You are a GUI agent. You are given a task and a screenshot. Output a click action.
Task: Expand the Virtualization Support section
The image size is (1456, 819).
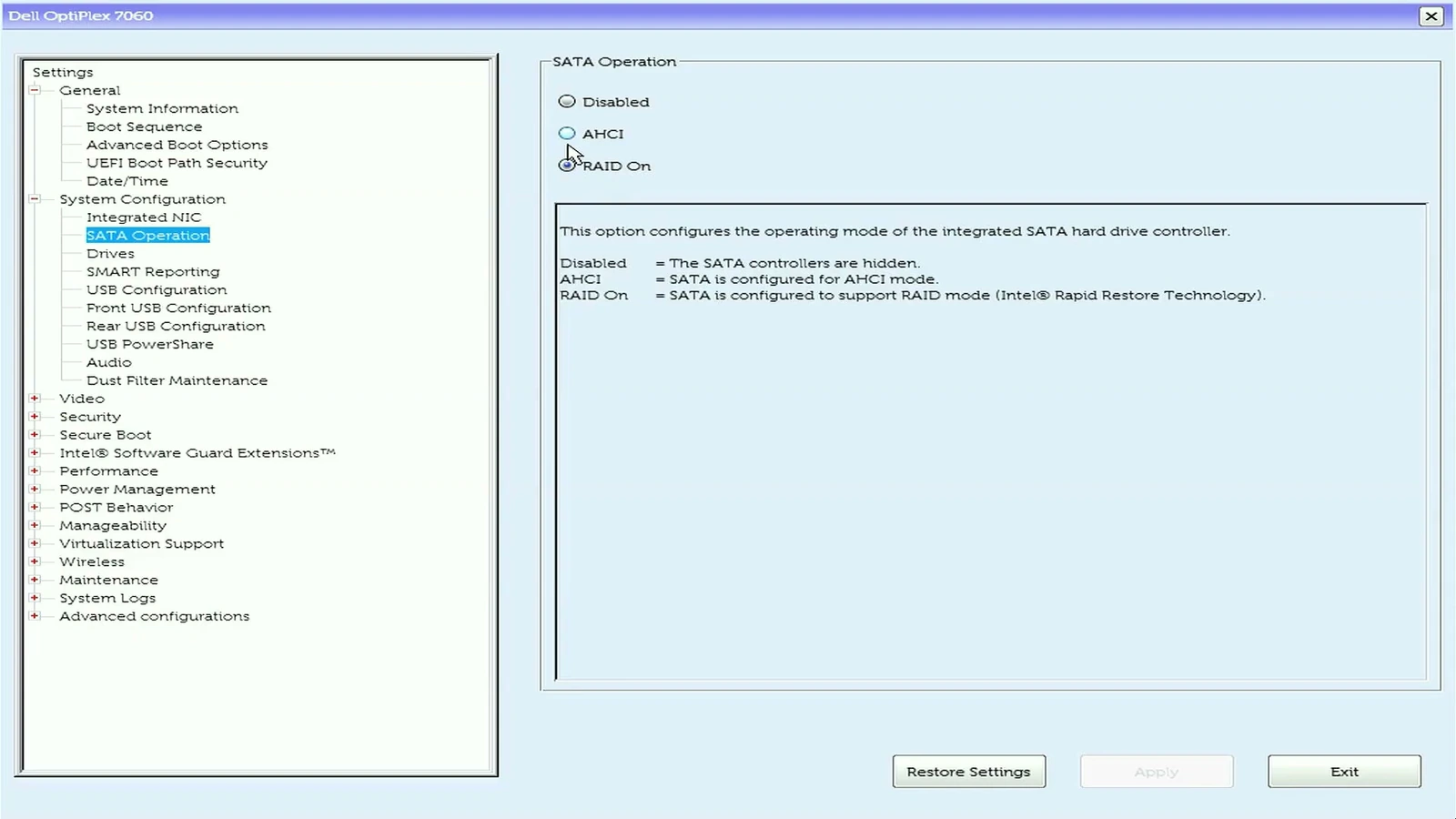35,543
